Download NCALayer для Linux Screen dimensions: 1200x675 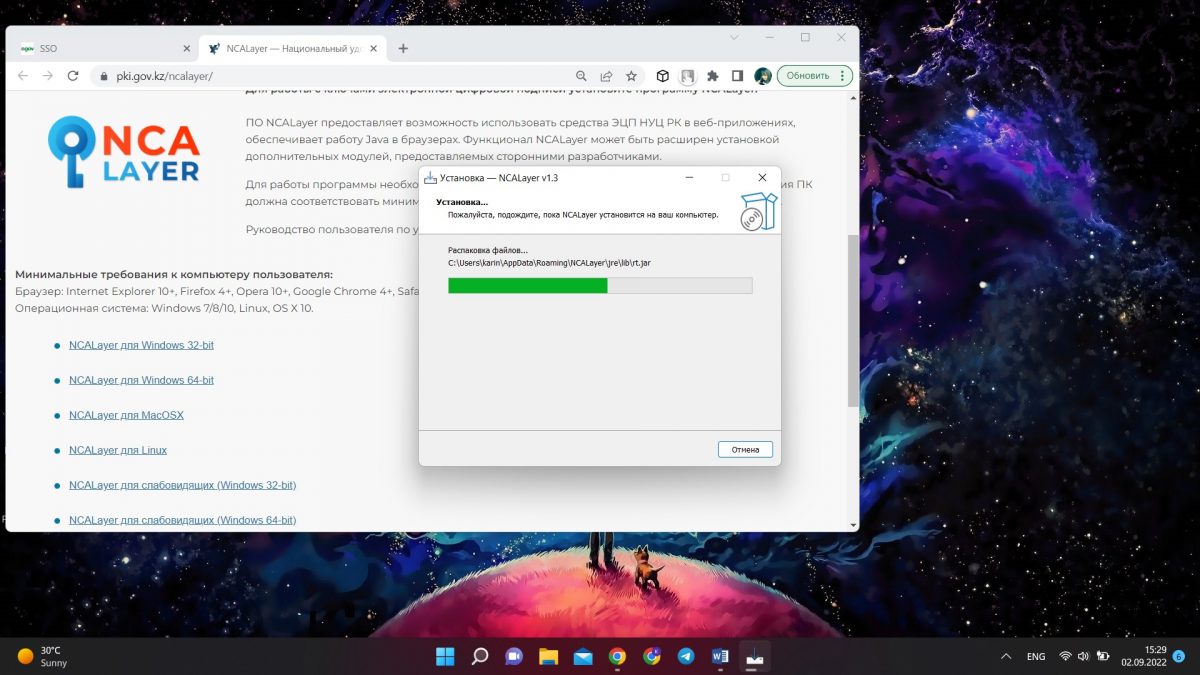[118, 450]
